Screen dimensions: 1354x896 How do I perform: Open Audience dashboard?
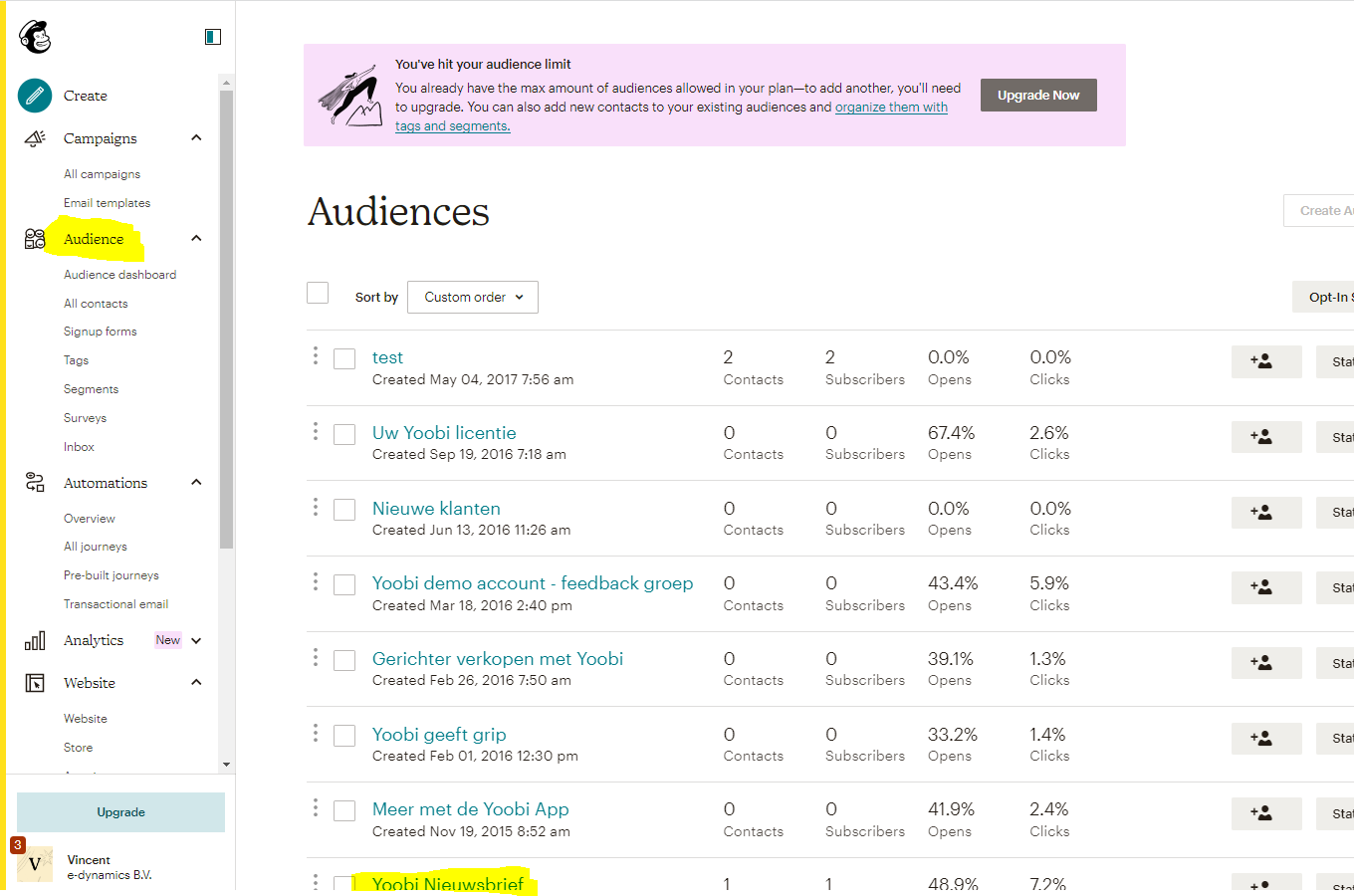pyautogui.click(x=119, y=275)
